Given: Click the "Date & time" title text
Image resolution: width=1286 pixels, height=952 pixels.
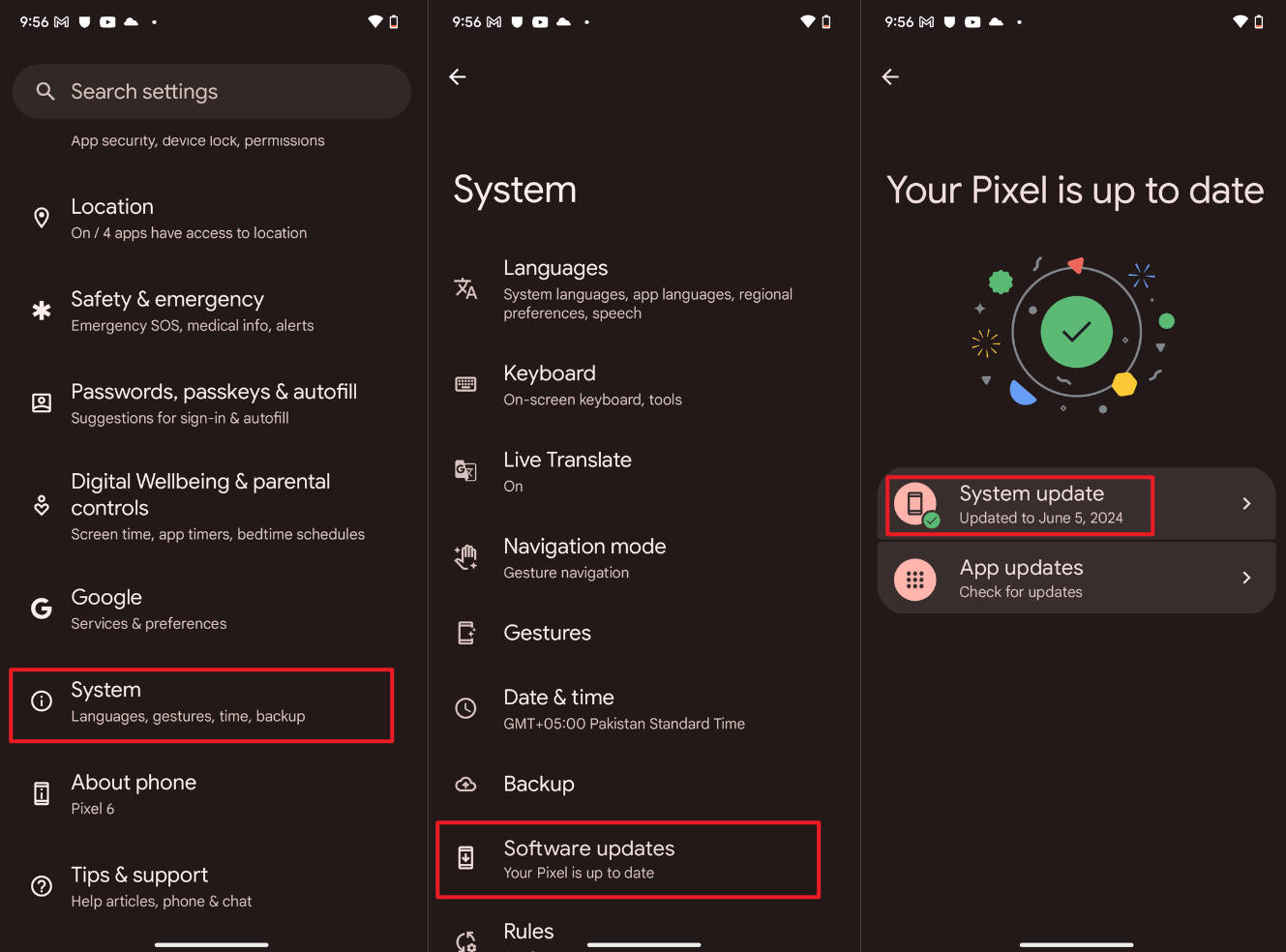Looking at the screenshot, I should point(558,698).
